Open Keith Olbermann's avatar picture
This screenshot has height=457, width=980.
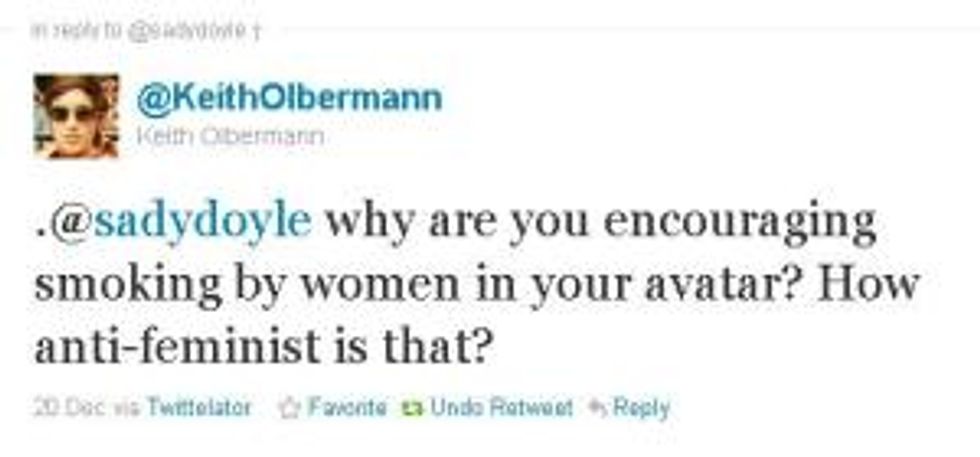pyautogui.click(x=76, y=116)
